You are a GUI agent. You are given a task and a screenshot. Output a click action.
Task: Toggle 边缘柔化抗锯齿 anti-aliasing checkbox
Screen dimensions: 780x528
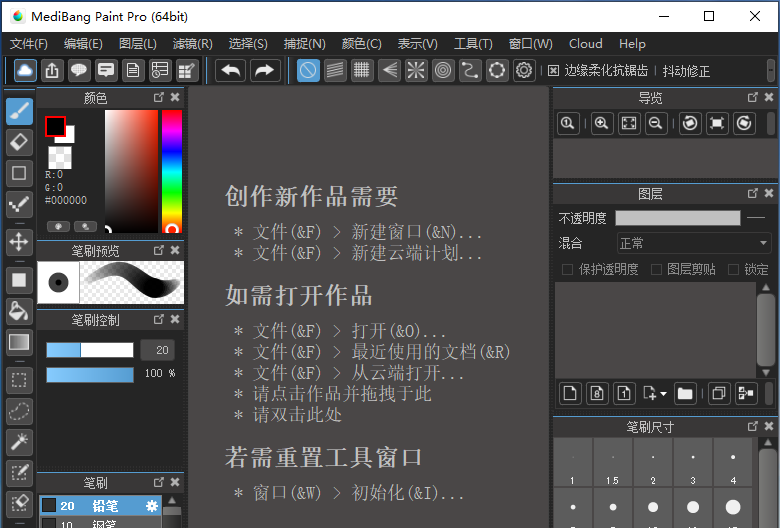[x=553, y=71]
